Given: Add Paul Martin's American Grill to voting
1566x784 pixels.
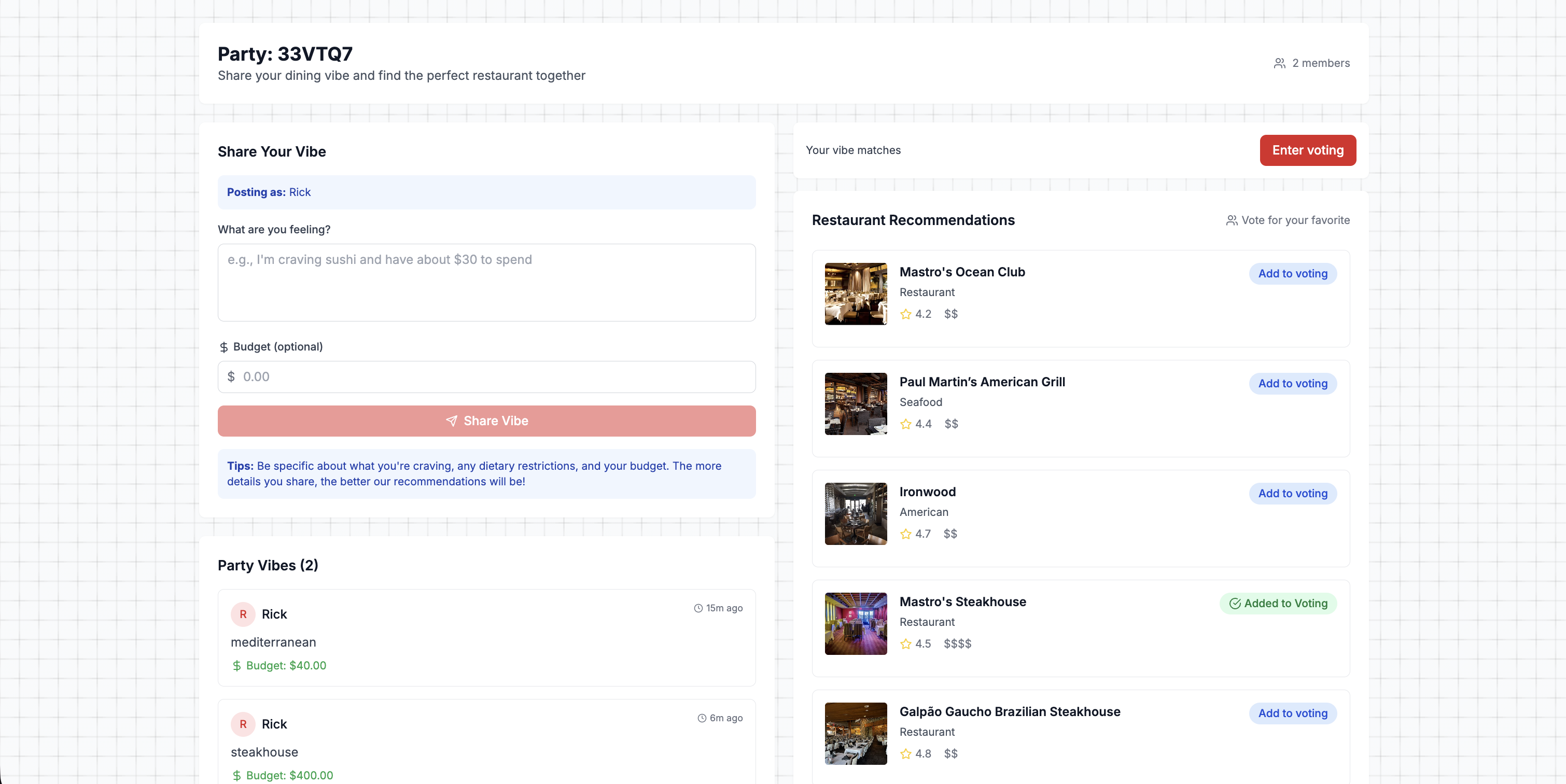Looking at the screenshot, I should click(x=1292, y=384).
